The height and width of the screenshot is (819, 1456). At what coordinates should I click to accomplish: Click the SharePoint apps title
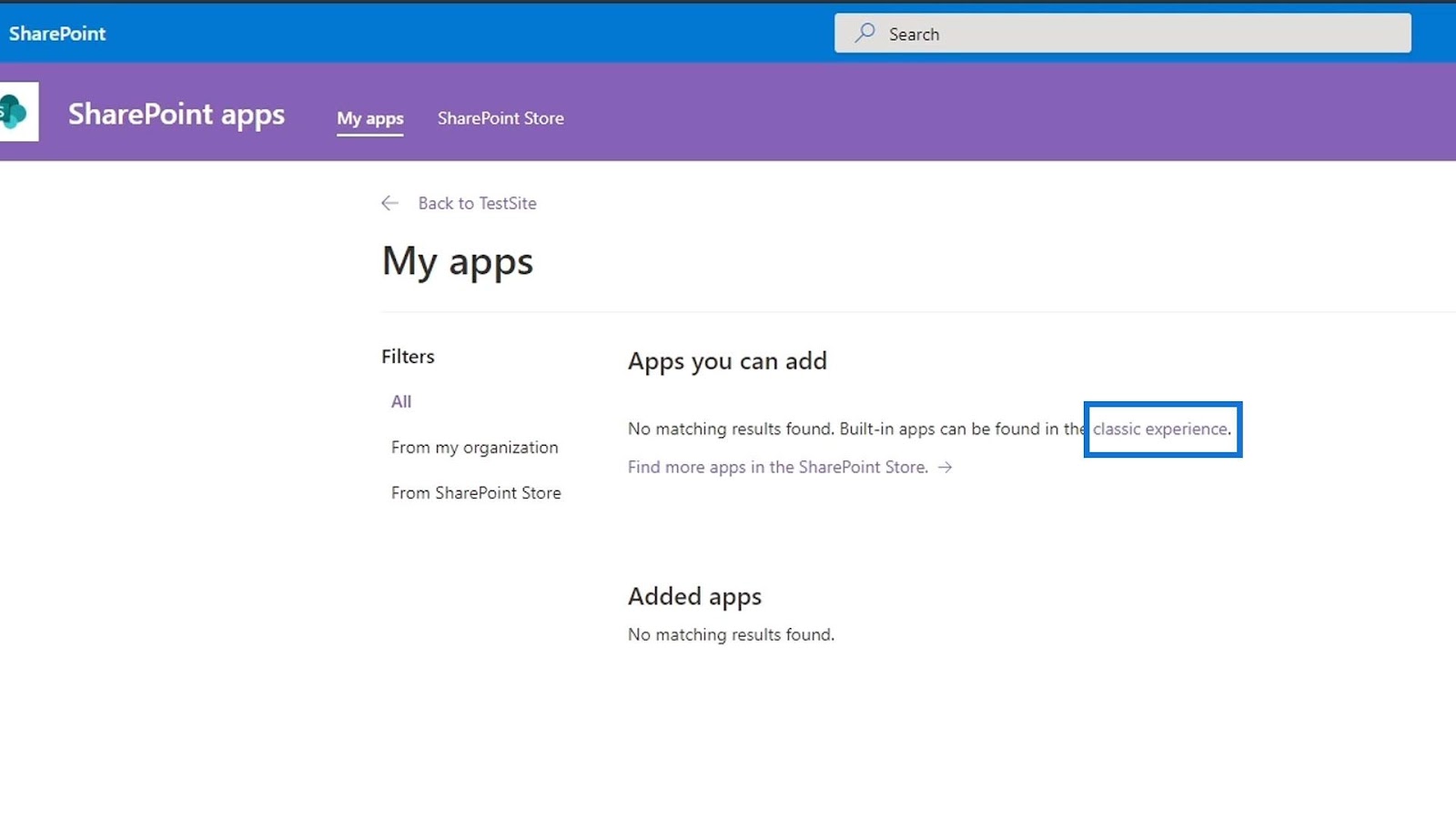coord(177,115)
